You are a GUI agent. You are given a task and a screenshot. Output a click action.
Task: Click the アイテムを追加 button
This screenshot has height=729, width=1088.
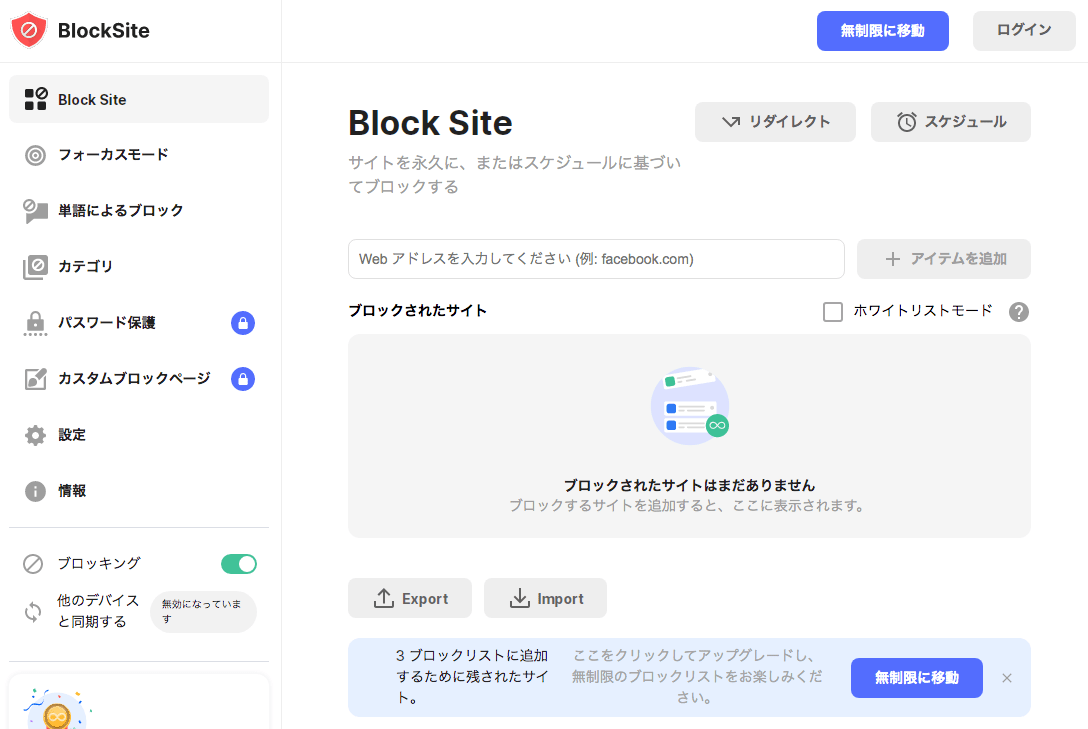(944, 259)
